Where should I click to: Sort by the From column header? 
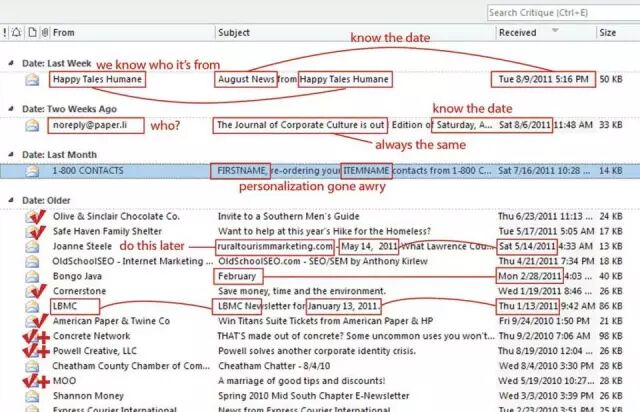[x=64, y=33]
